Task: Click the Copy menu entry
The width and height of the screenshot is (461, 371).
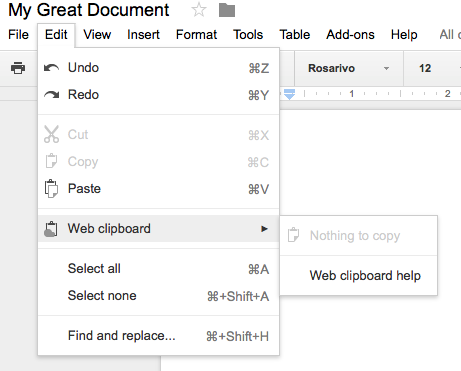Action: [159, 162]
